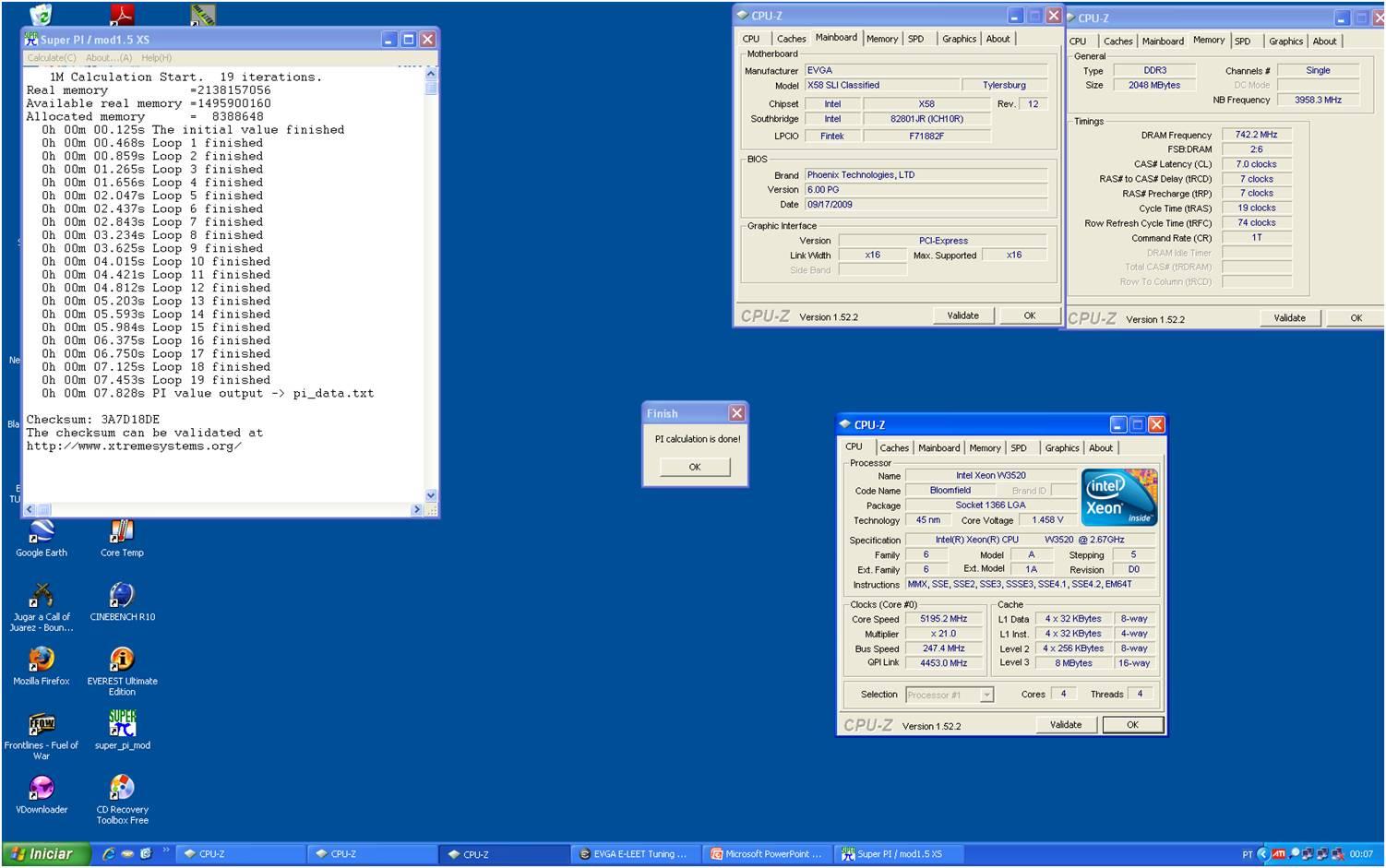Expand the quick launch chevron in taskbar
This screenshot has height=868, width=1386.
click(x=166, y=850)
